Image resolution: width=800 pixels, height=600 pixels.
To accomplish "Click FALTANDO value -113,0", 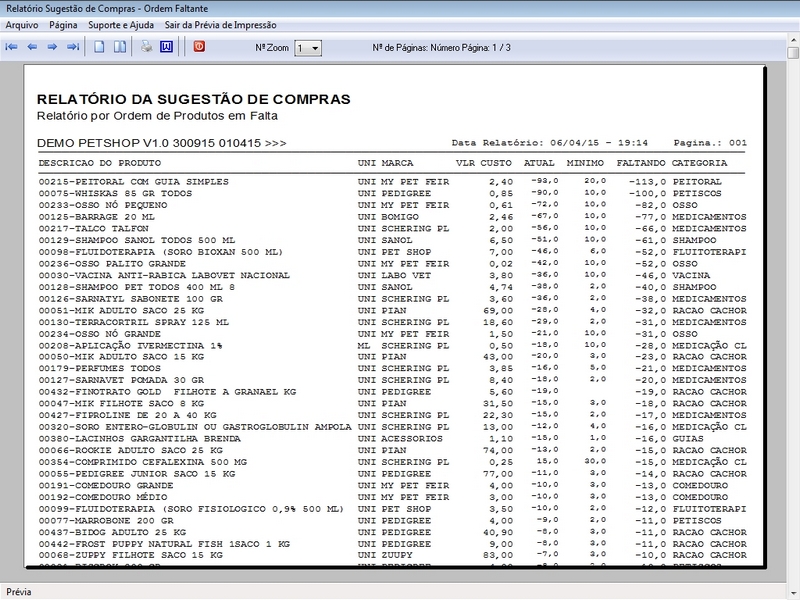I will pos(647,182).
